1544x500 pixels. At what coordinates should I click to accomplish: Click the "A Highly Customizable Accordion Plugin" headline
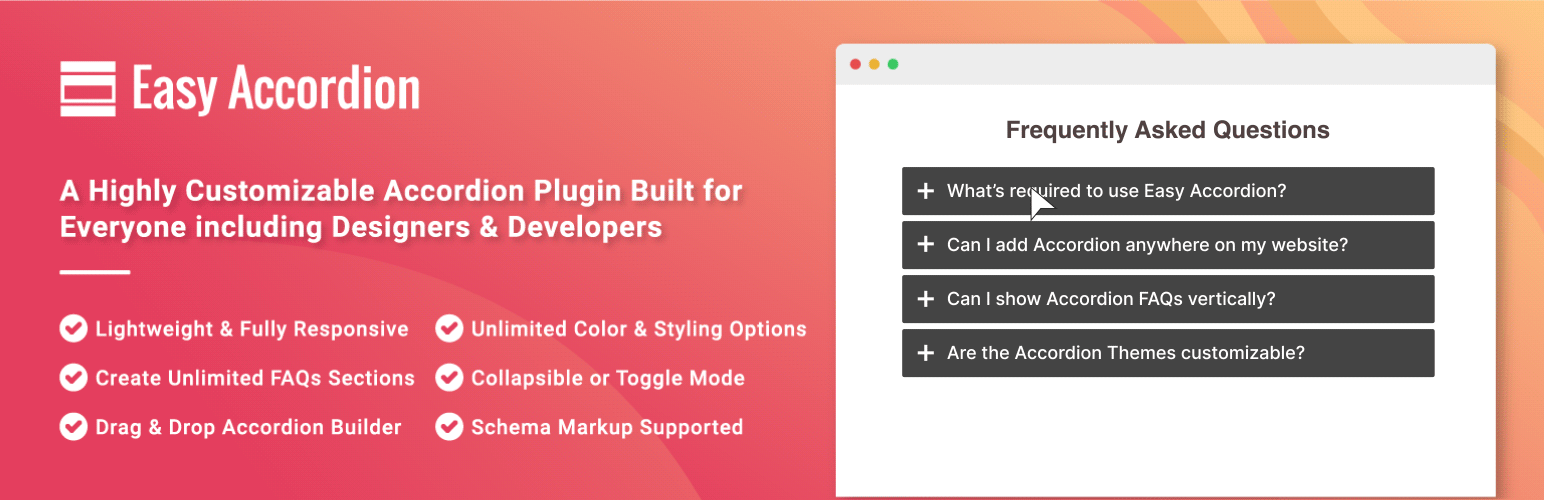[401, 208]
